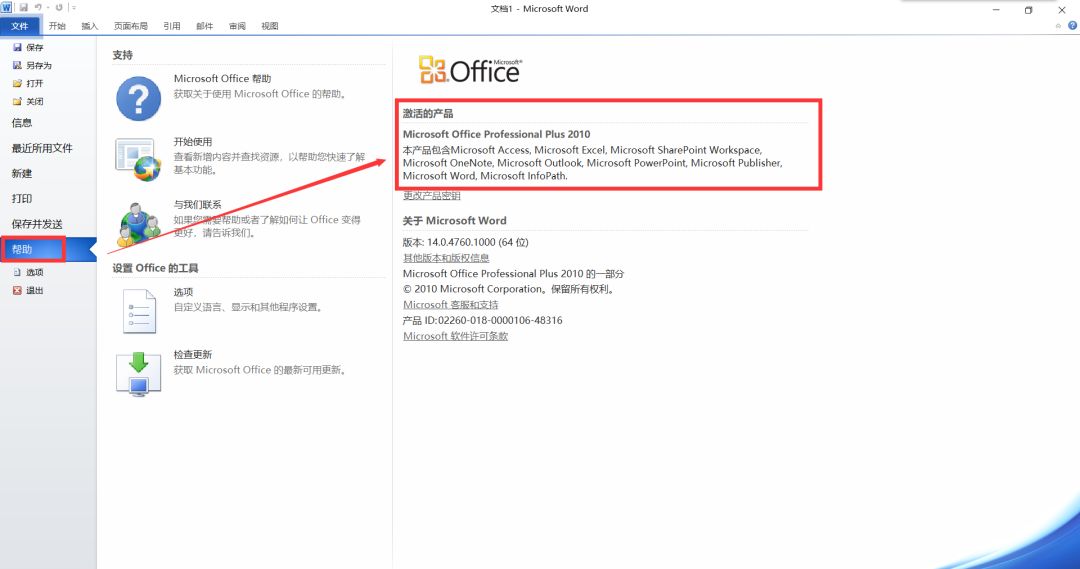1080x569 pixels.
Task: Click the Word application icon in title bar
Action: pos(6,8)
